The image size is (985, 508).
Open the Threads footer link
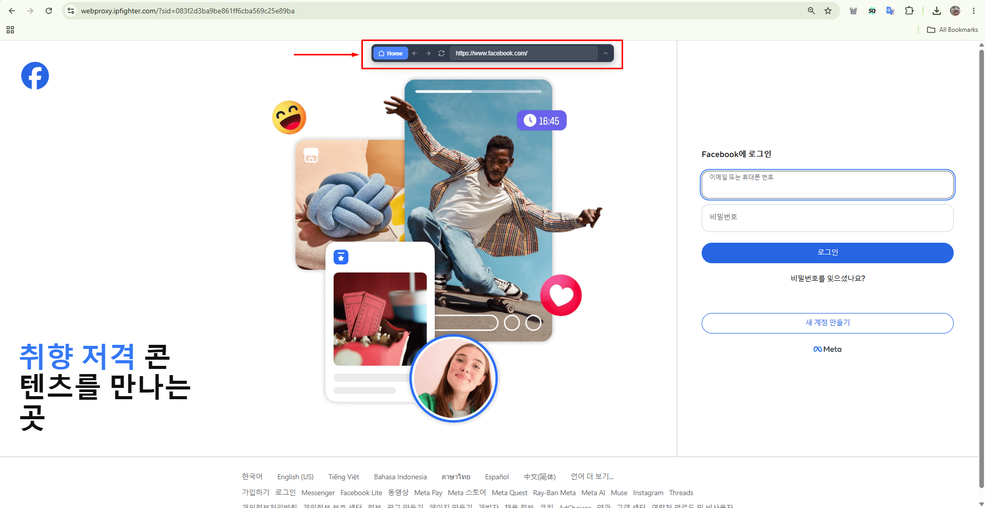click(681, 493)
